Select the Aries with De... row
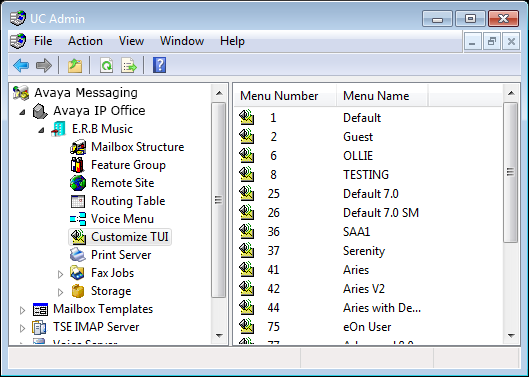 click(368, 307)
